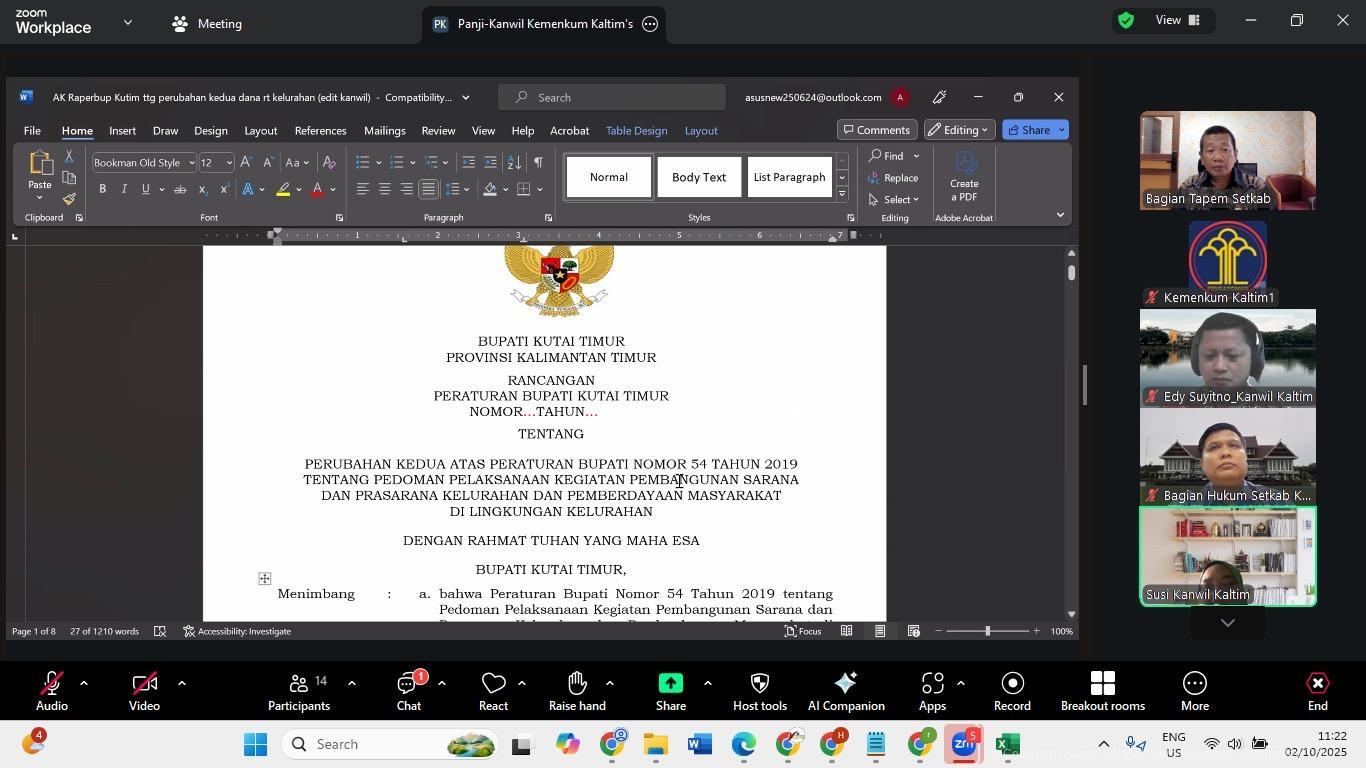Switch to the References tab

(320, 131)
